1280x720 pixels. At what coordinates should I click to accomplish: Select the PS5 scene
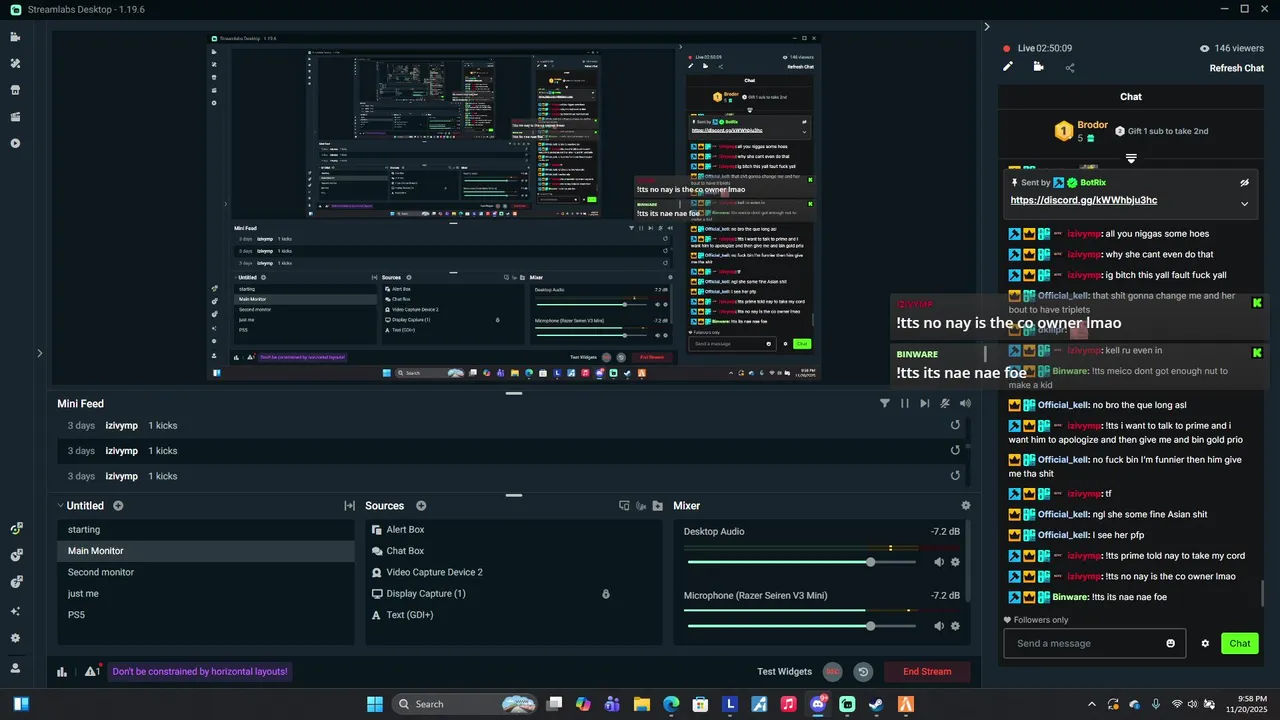[205, 615]
